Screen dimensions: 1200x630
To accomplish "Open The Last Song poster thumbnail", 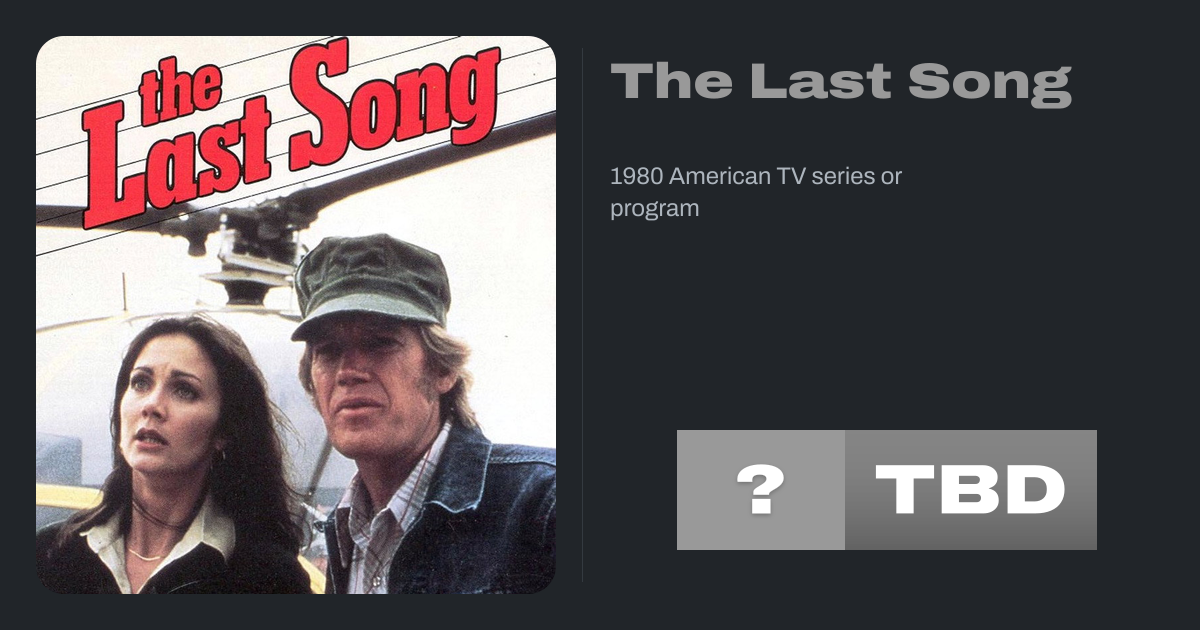I will [x=296, y=315].
